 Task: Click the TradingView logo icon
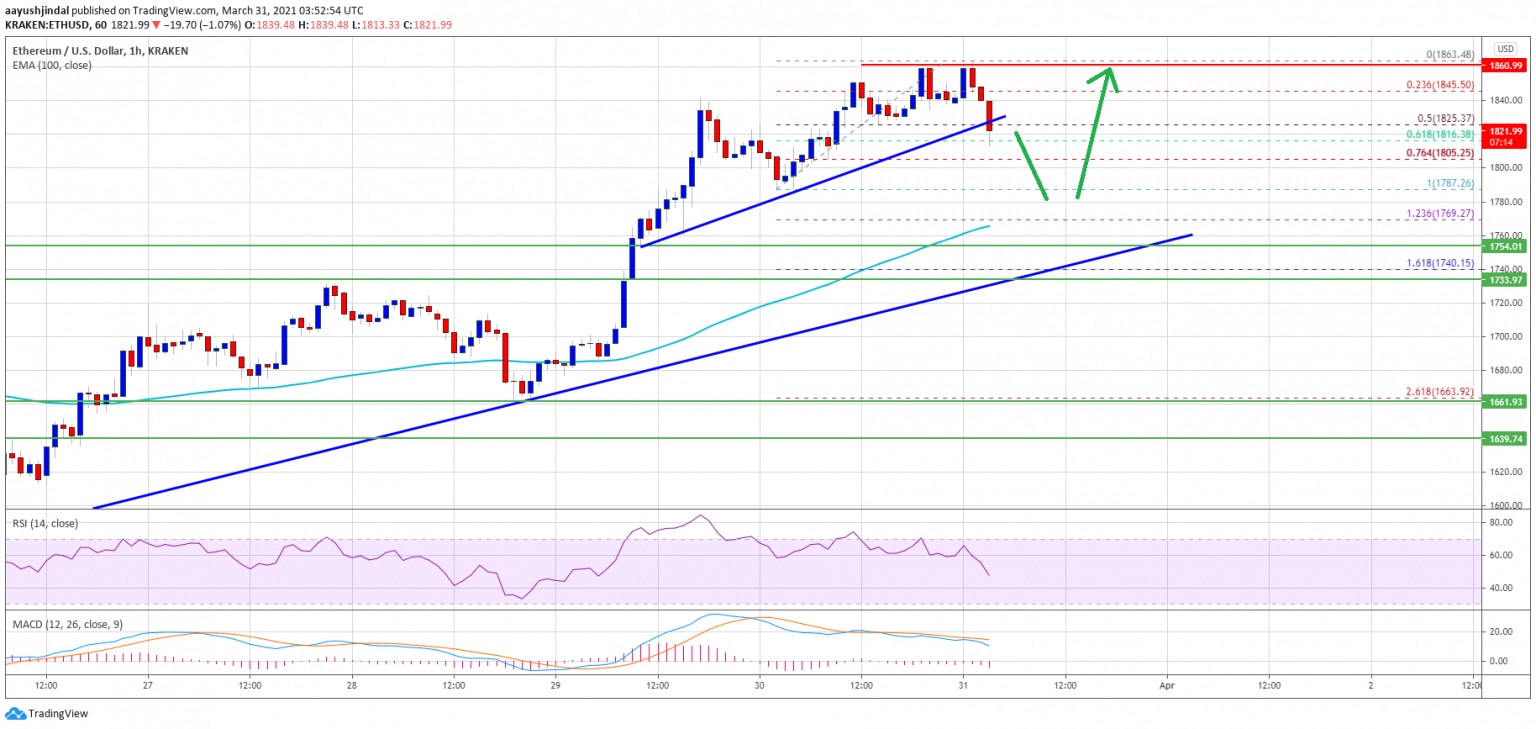coord(14,713)
